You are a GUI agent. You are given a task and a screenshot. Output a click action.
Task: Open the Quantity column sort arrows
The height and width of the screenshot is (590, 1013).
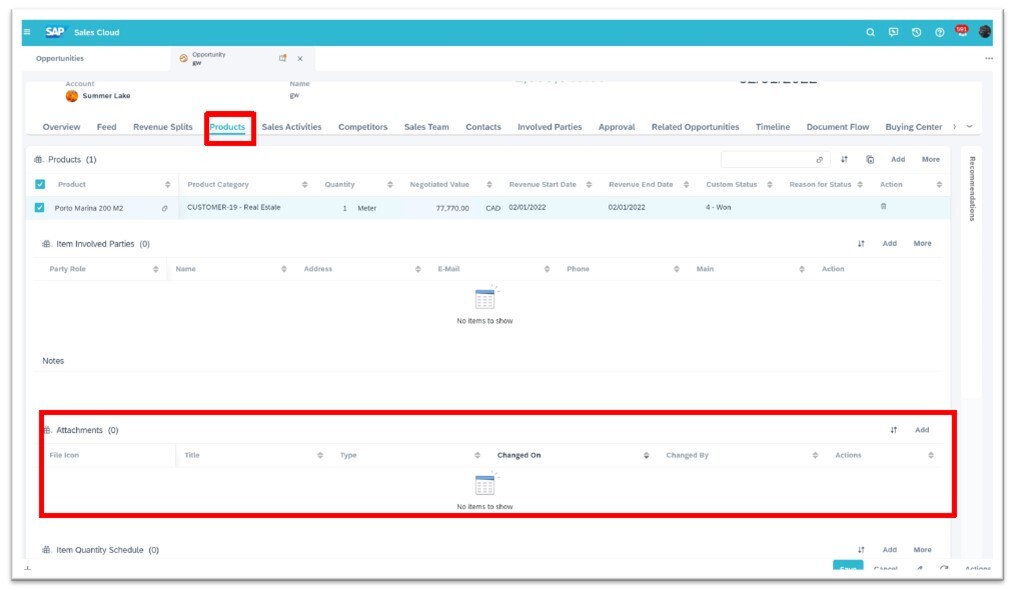click(390, 185)
